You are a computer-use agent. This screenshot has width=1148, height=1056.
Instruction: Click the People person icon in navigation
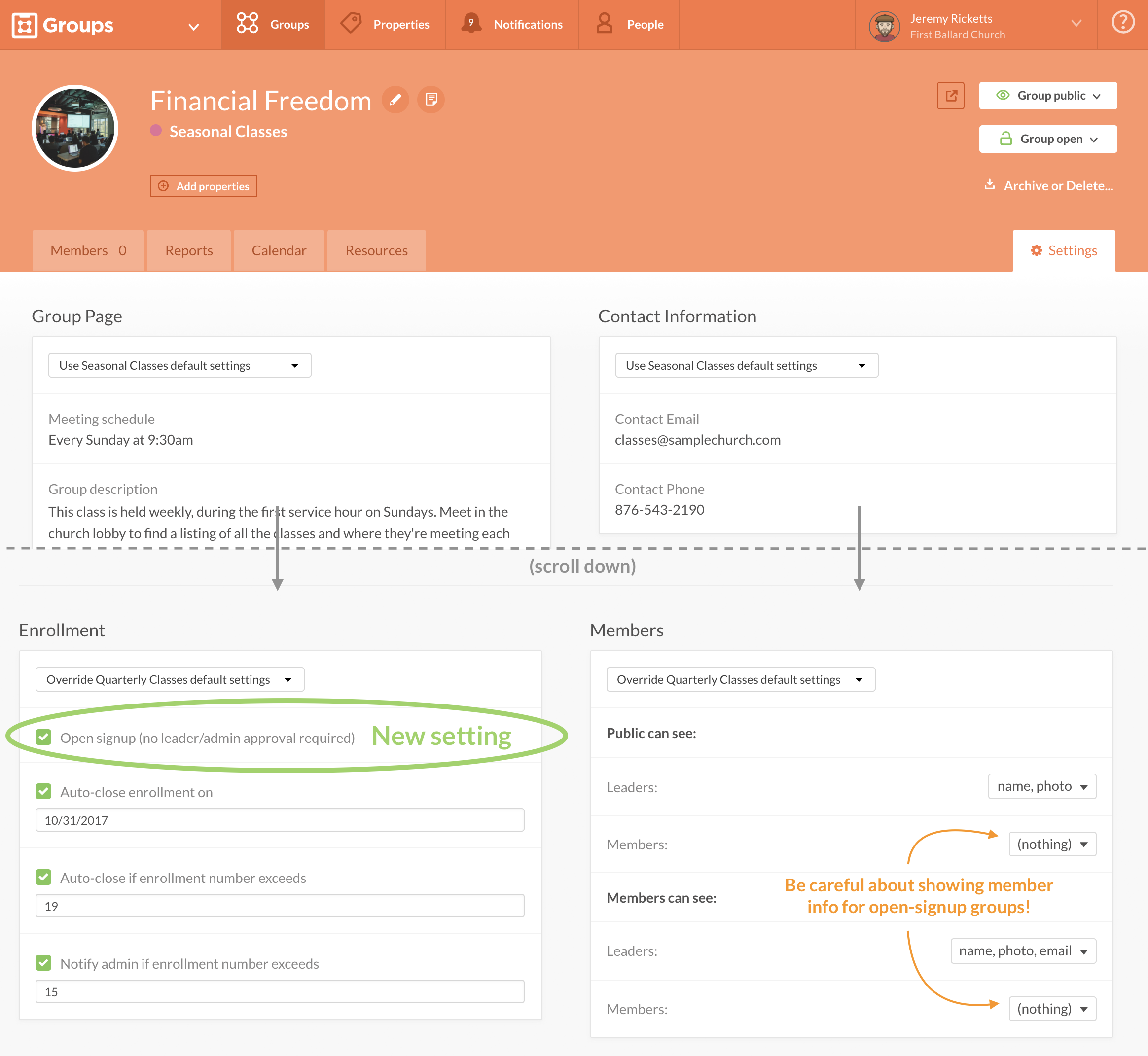click(604, 24)
